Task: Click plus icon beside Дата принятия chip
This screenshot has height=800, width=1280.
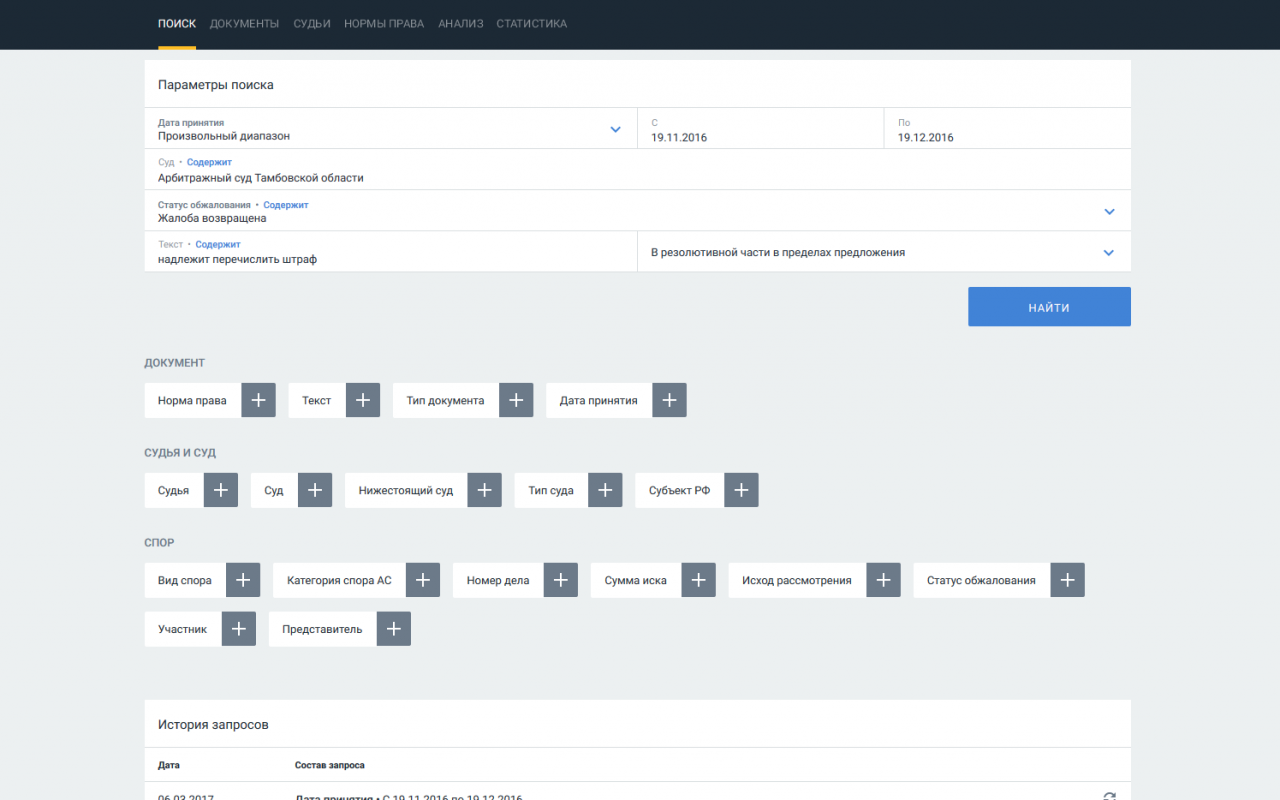Action: [669, 400]
